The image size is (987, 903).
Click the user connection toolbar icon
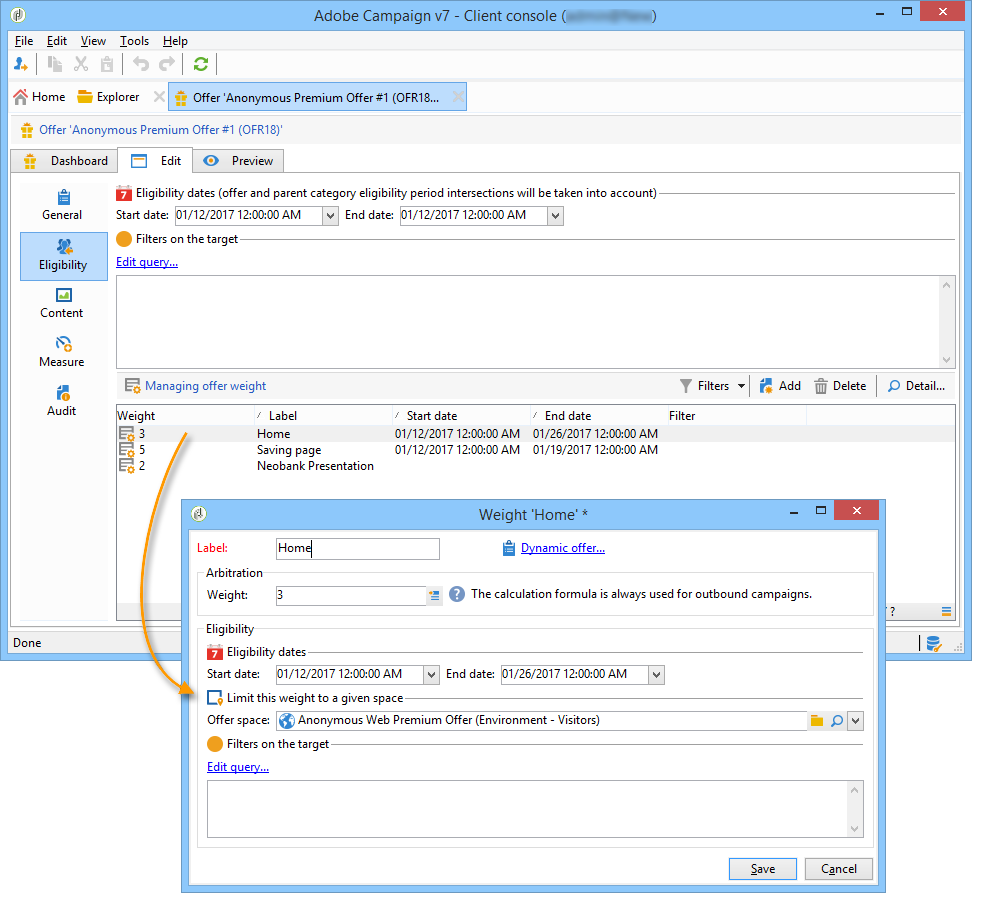pos(20,64)
